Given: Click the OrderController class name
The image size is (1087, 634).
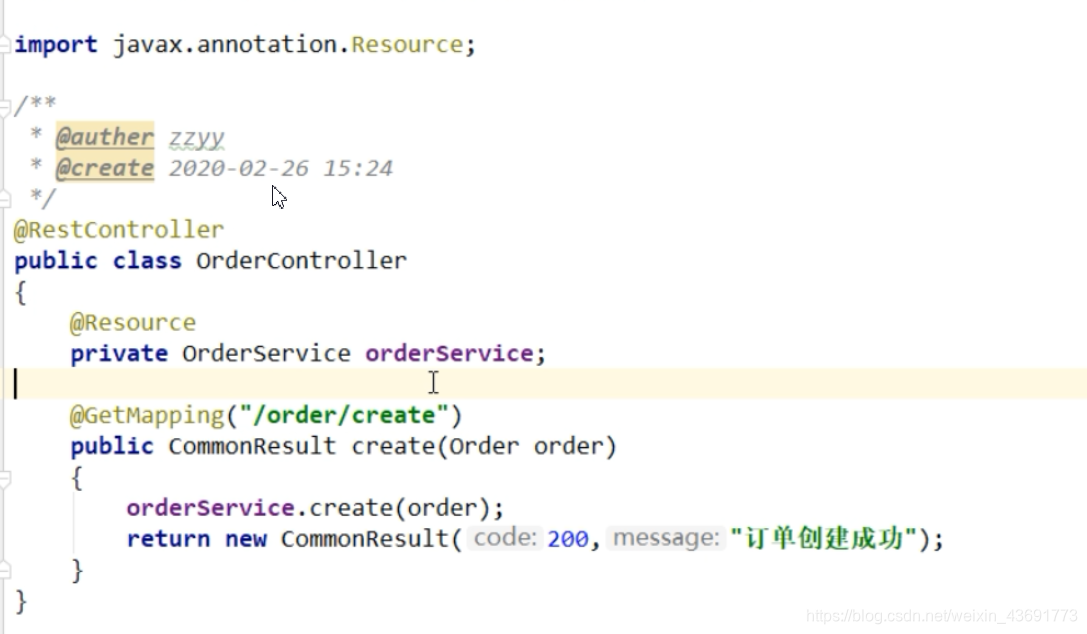Looking at the screenshot, I should click(302, 261).
